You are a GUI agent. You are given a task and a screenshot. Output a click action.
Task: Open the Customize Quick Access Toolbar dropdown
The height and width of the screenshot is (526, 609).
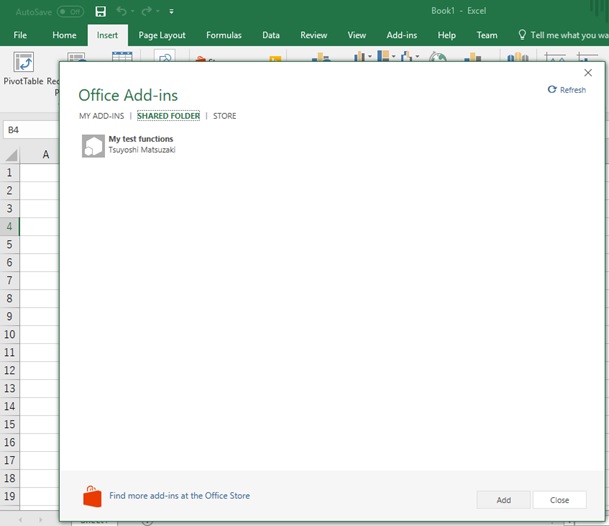(x=171, y=12)
